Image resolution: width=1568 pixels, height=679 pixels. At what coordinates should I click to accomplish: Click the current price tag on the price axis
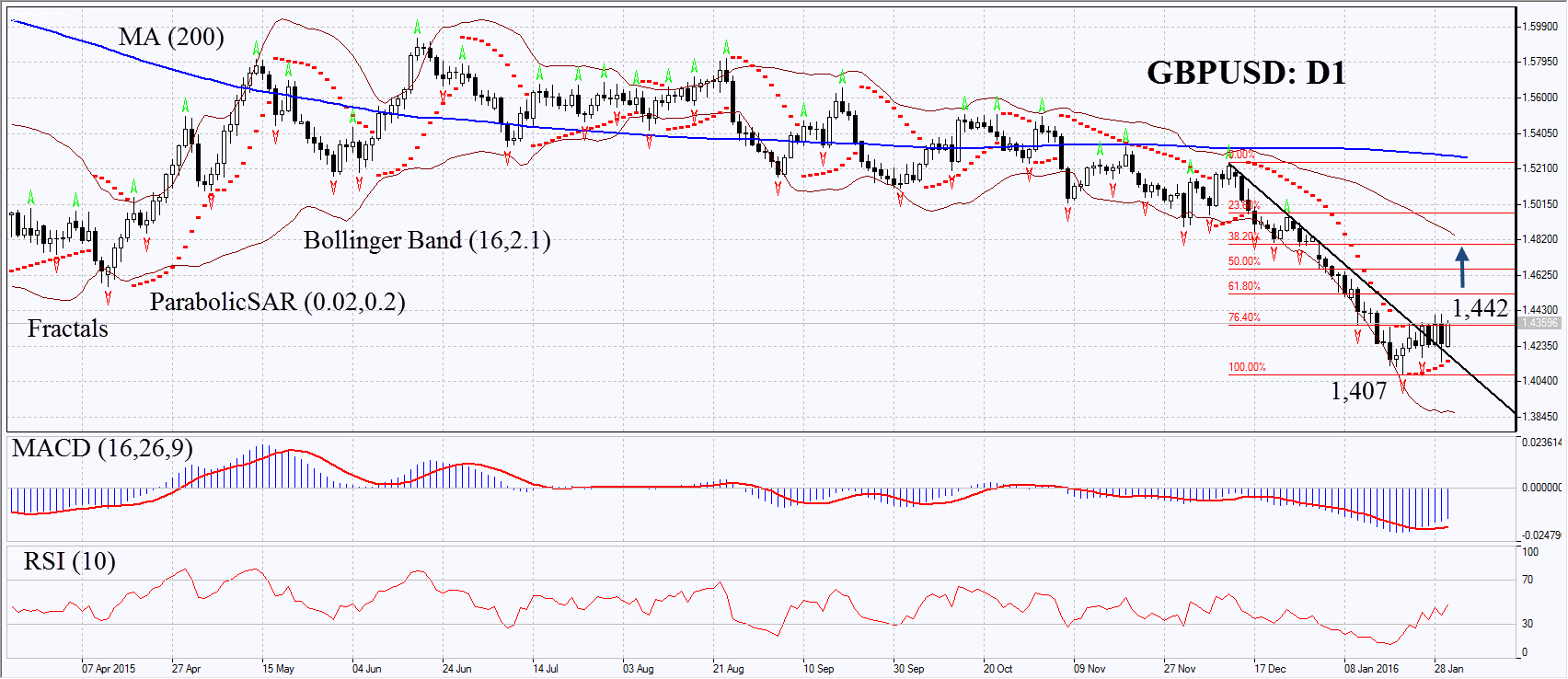pos(1539,323)
